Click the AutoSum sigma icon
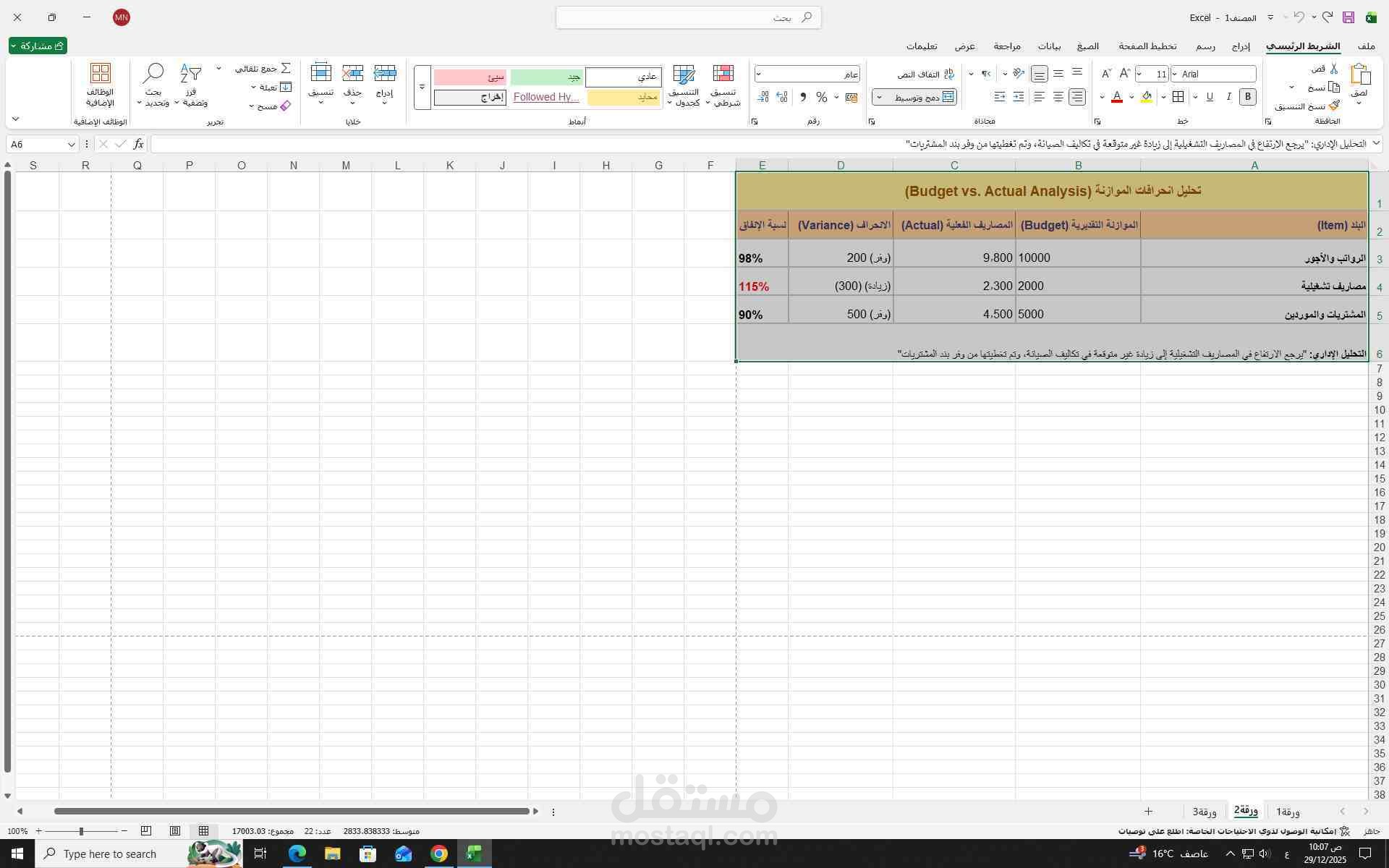 286,68
